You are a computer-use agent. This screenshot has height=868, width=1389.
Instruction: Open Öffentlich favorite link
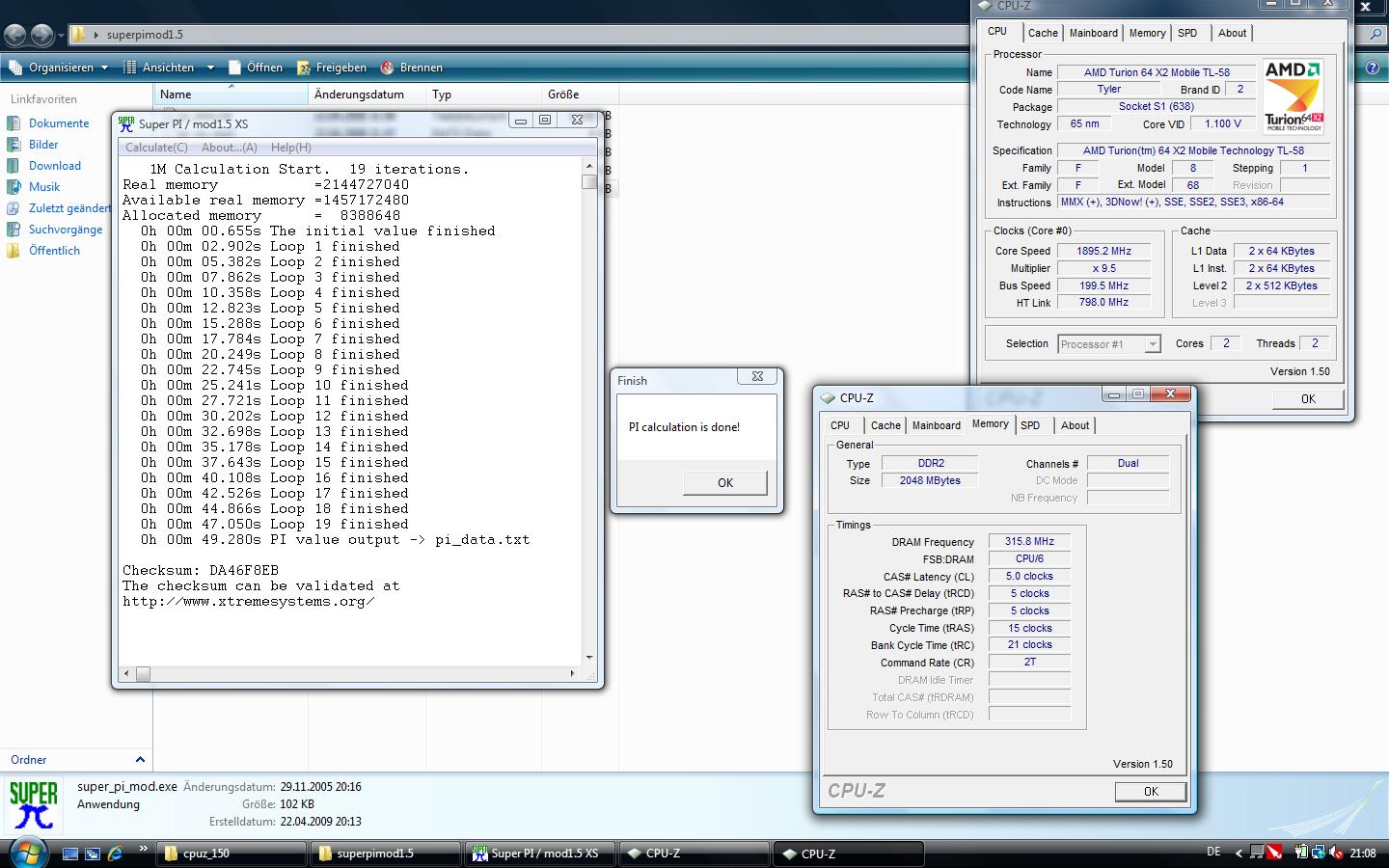pos(54,251)
